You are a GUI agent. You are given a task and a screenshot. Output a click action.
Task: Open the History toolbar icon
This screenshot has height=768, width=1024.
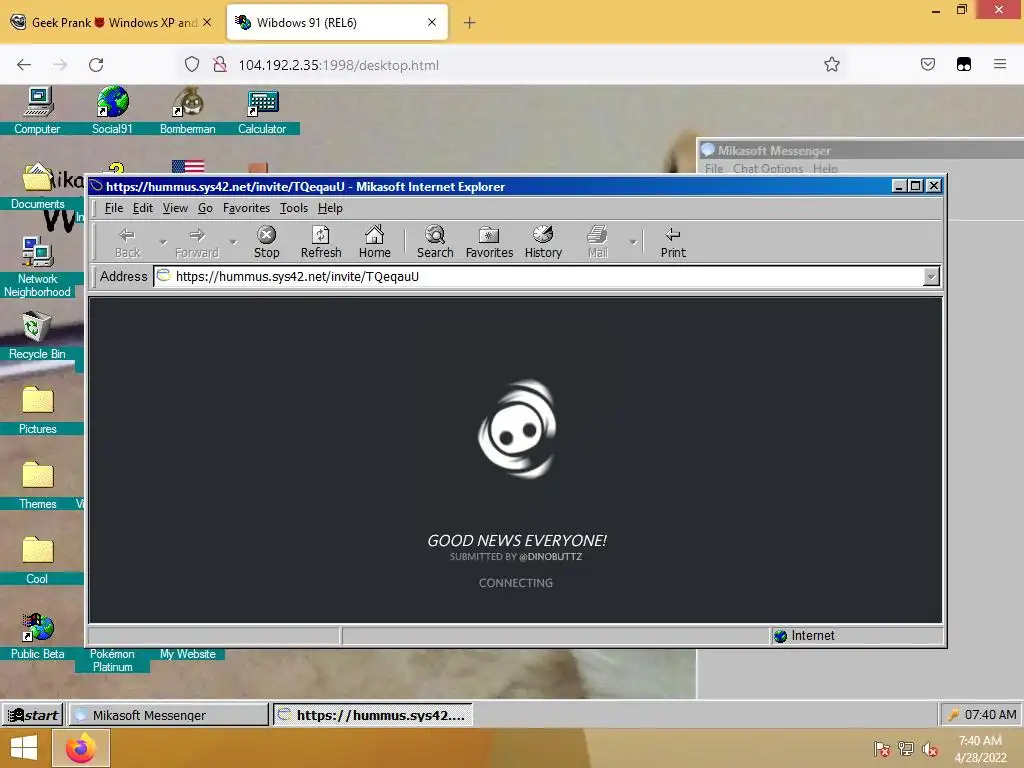click(x=543, y=242)
